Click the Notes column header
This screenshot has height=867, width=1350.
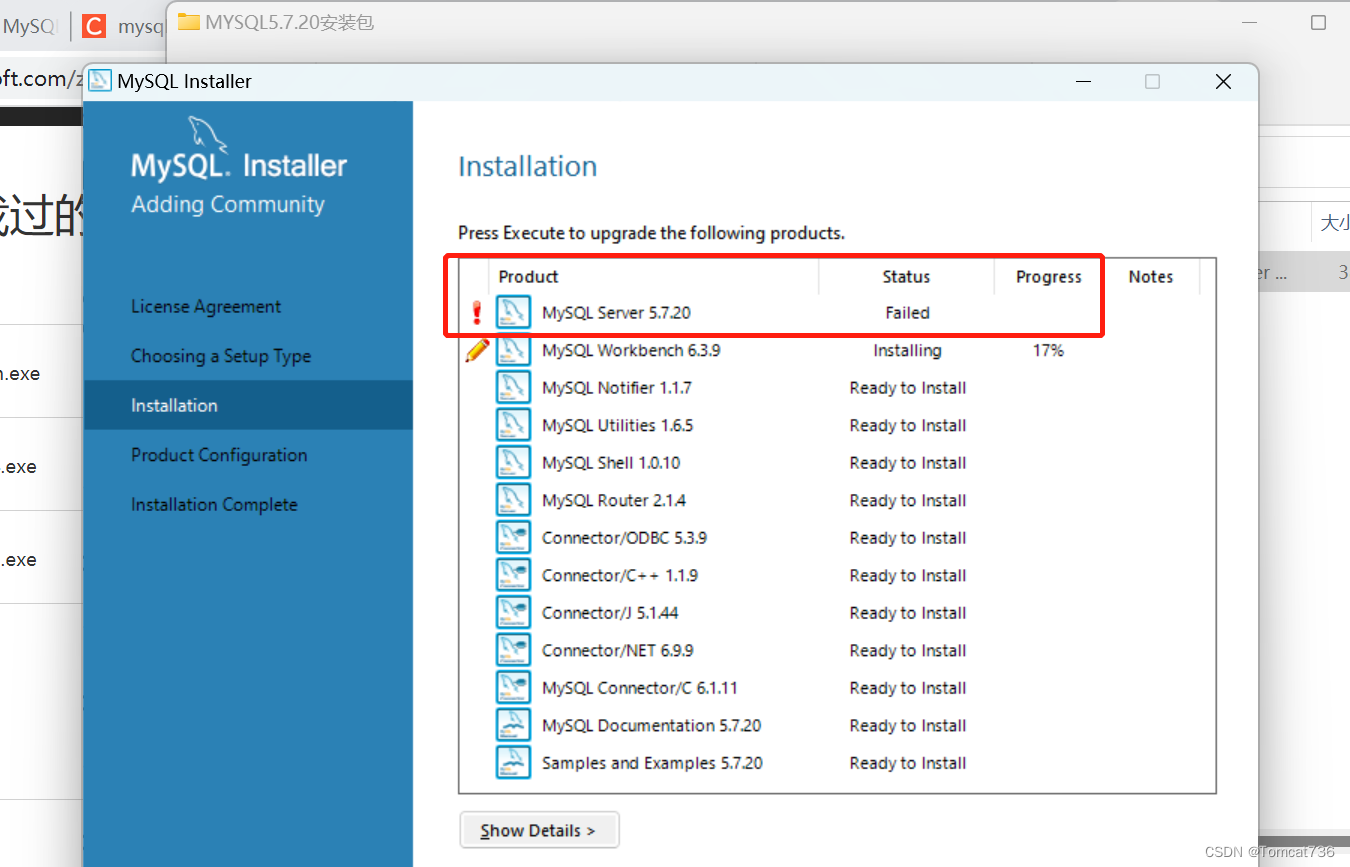[1150, 276]
